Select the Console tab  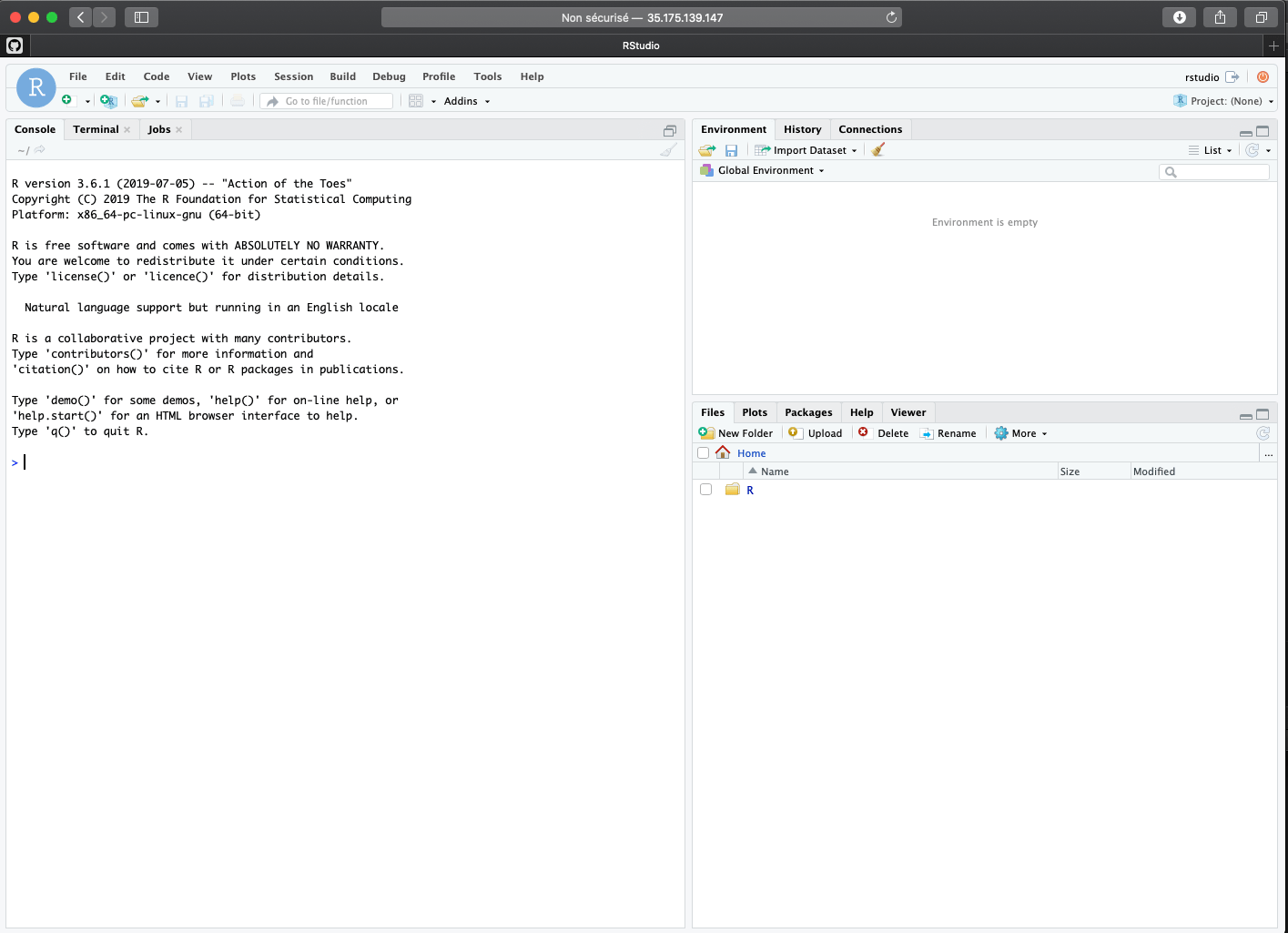[x=35, y=129]
